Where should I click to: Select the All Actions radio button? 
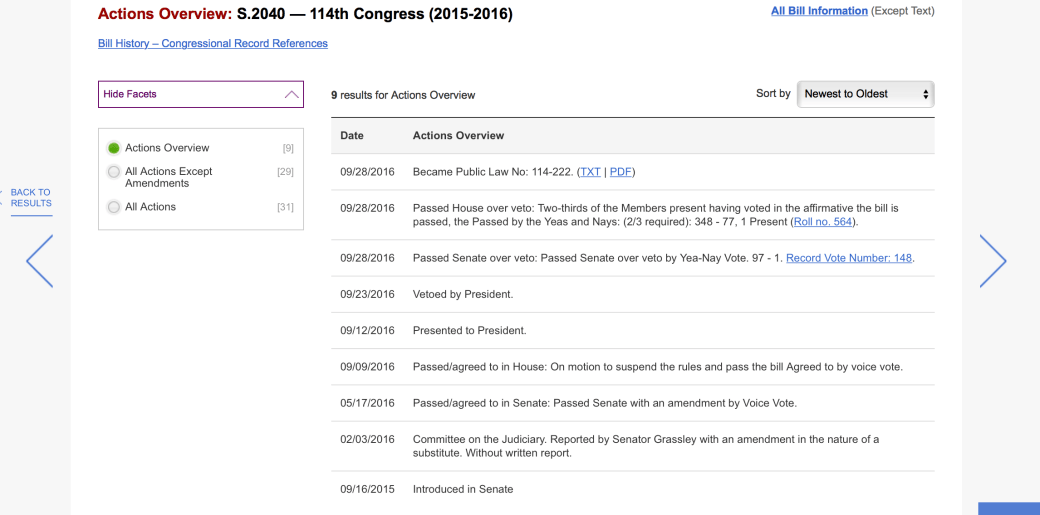(114, 207)
